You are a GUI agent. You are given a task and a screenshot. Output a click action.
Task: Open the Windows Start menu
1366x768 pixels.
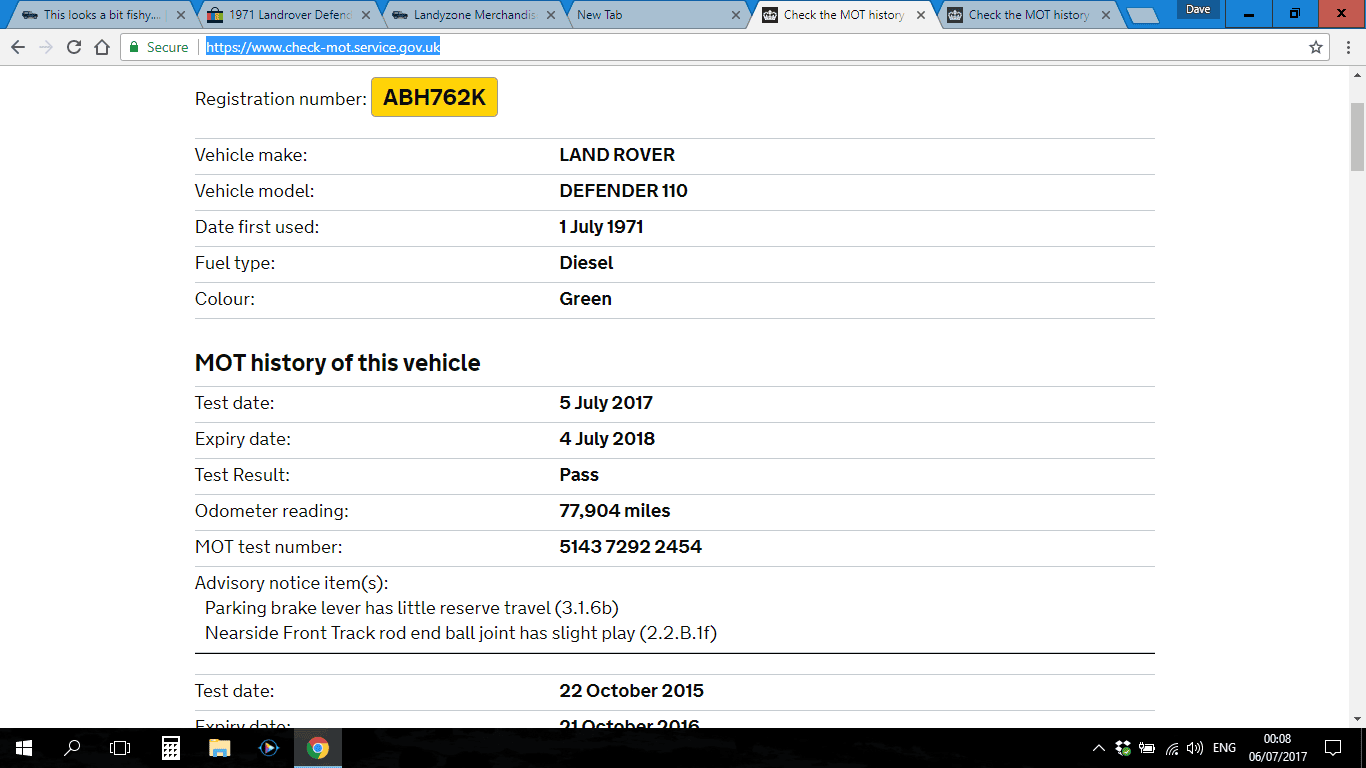24,748
